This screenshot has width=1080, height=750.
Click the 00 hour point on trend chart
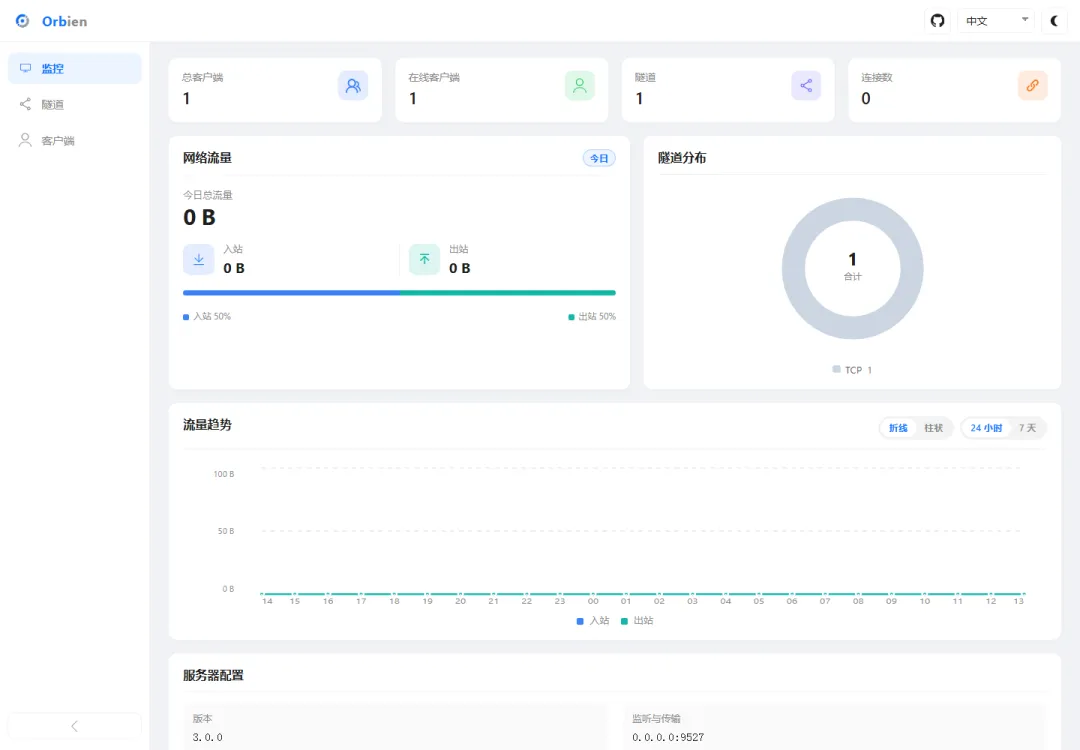click(x=593, y=594)
